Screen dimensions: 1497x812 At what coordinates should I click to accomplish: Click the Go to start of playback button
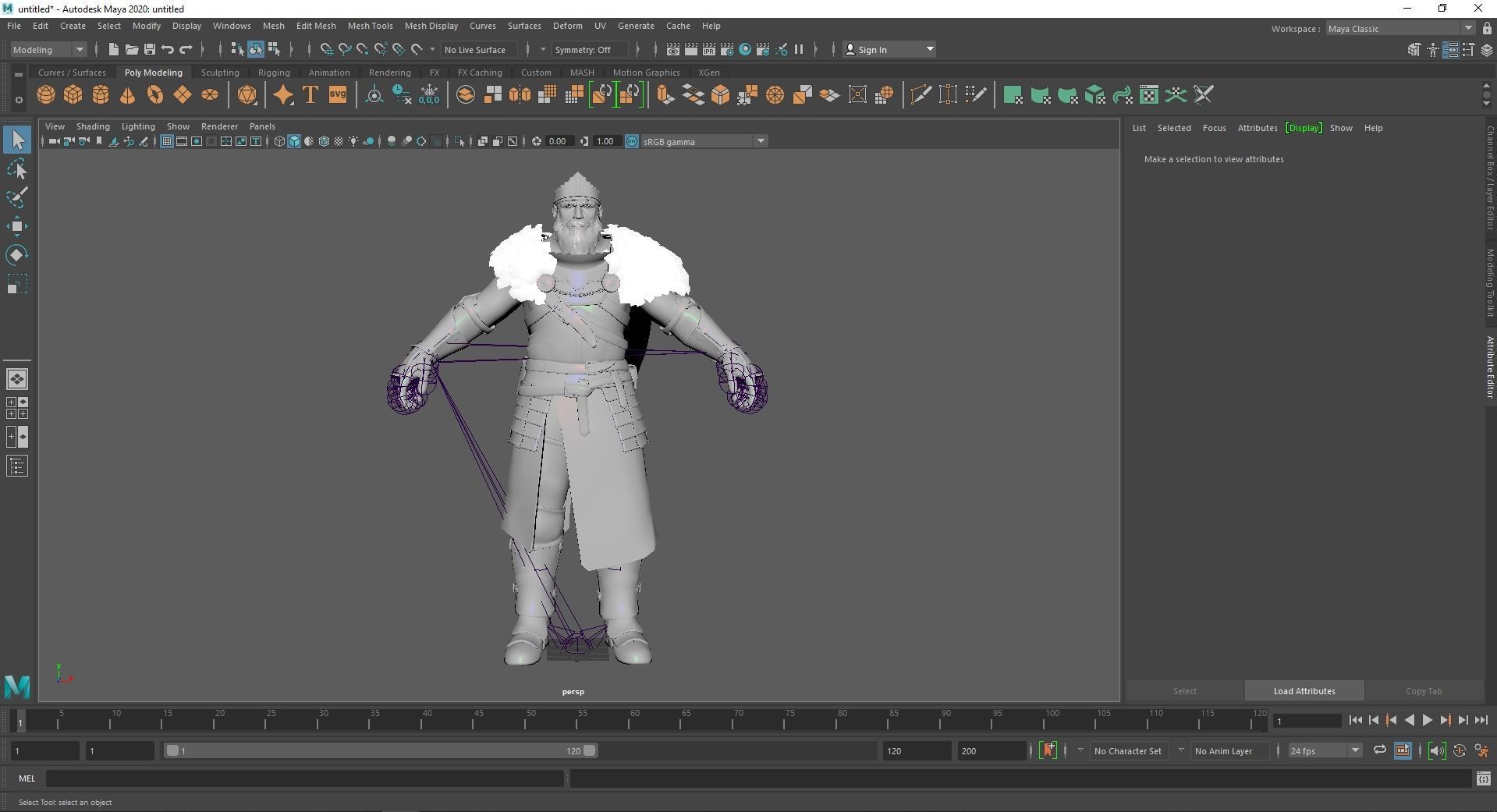tap(1356, 721)
